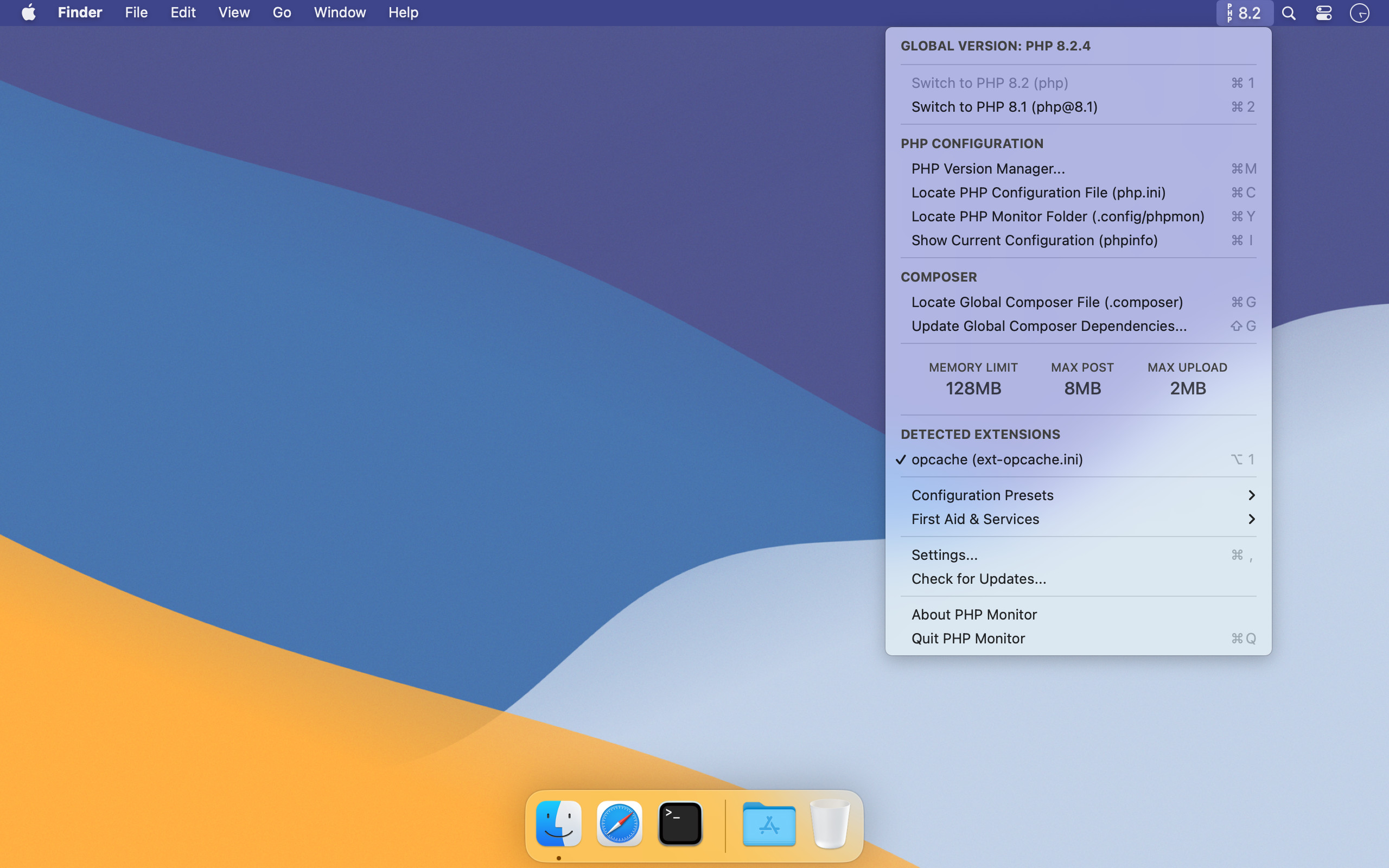Locate the Global Composer File

coord(1079,302)
